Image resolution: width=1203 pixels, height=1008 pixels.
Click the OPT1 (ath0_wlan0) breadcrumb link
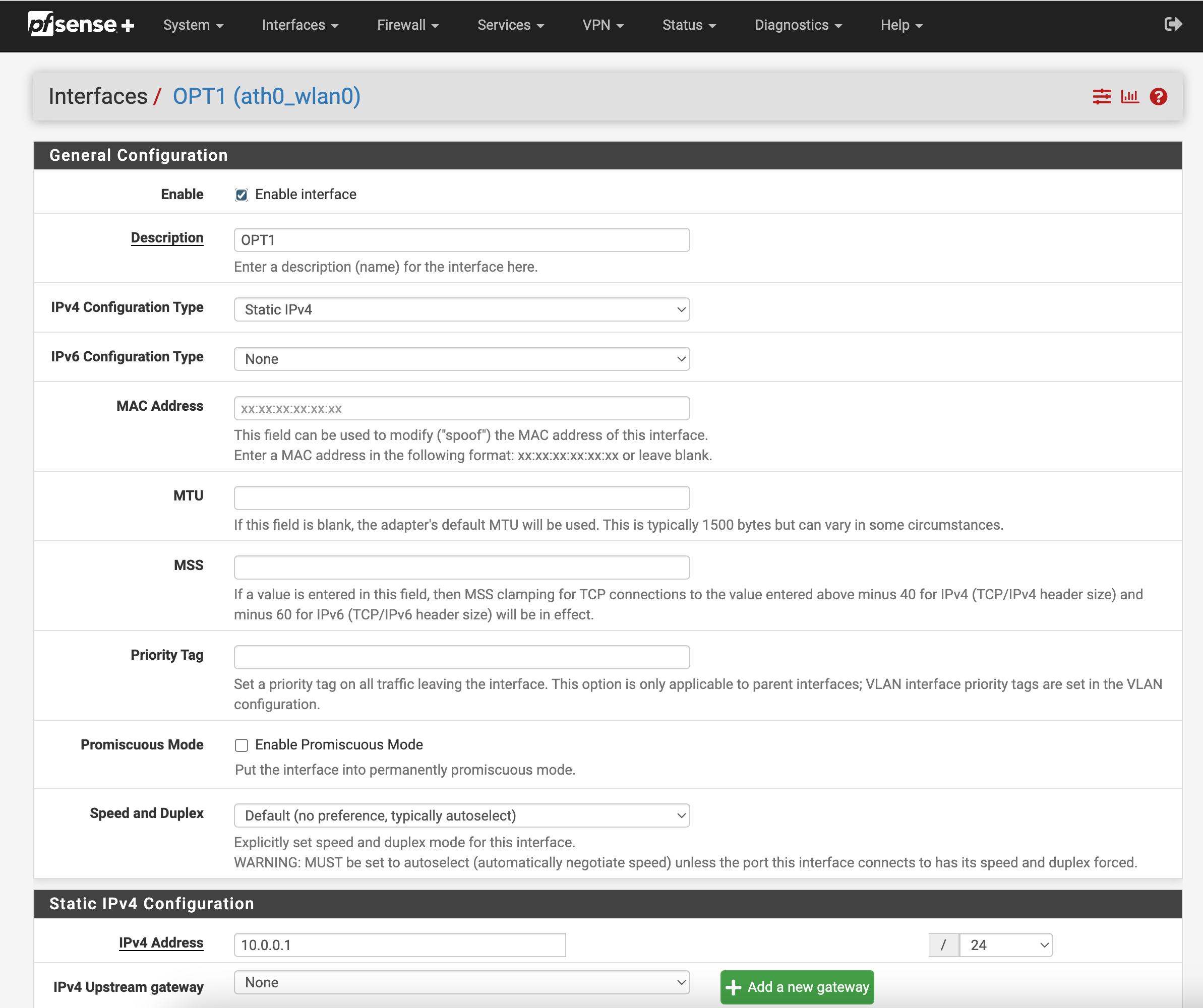266,96
